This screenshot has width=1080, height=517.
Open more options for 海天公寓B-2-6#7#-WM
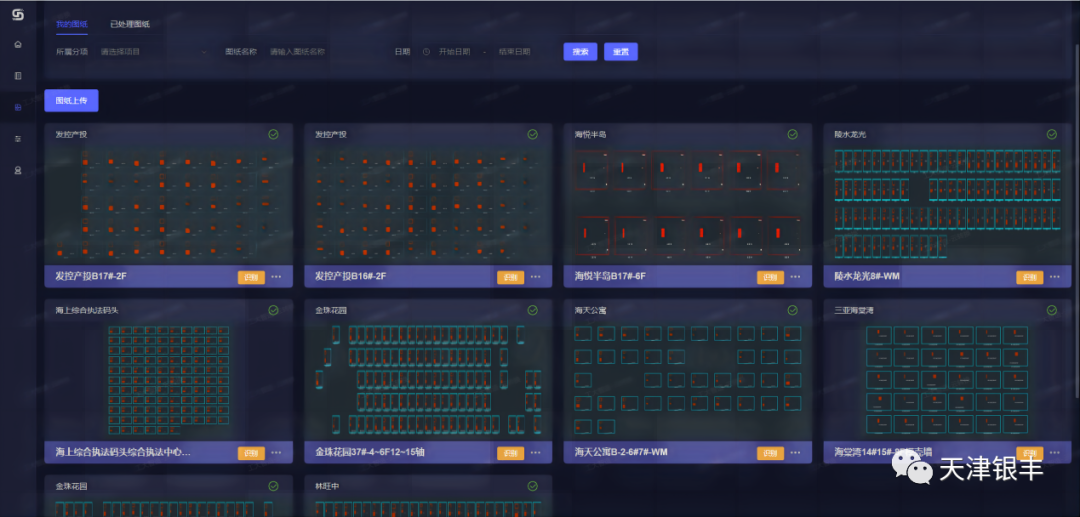coord(796,452)
